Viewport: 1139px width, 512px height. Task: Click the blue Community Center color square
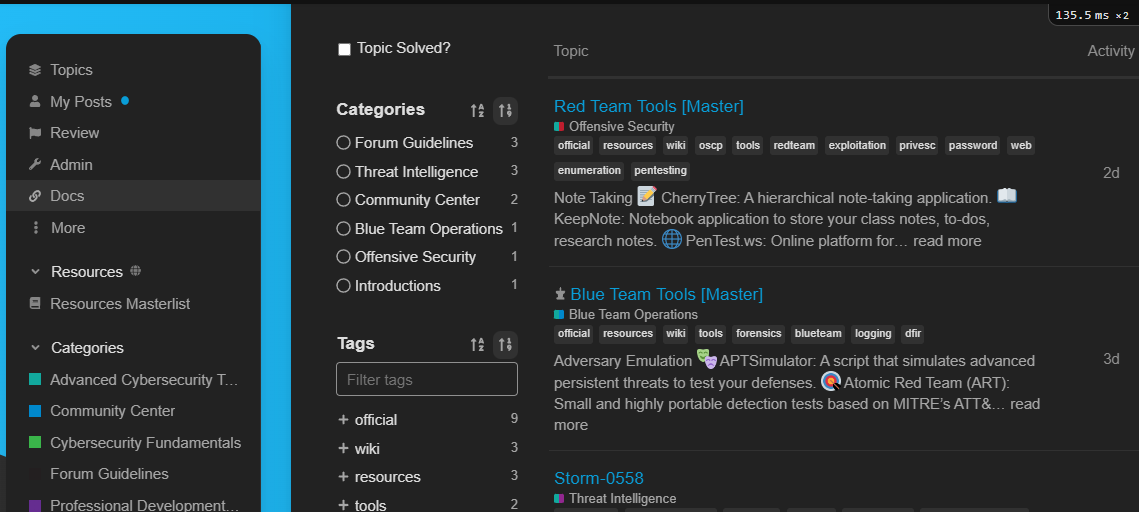(x=35, y=411)
